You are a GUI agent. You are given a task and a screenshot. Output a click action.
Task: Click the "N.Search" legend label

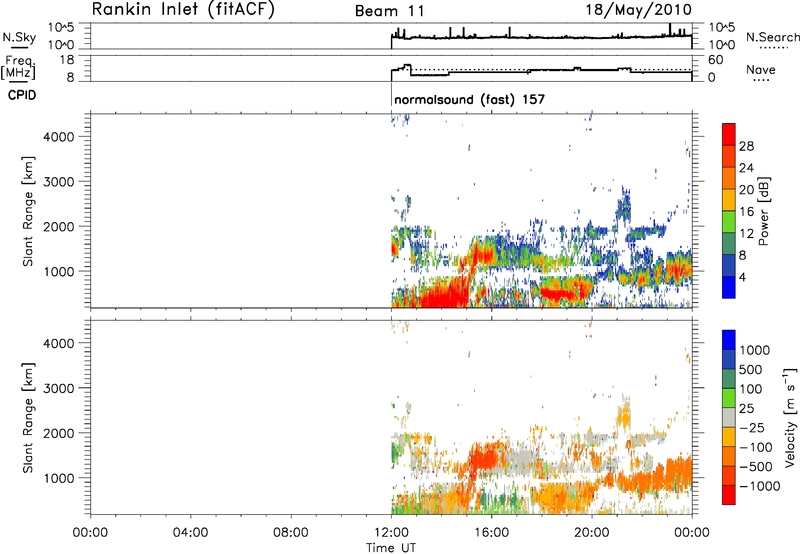(x=772, y=37)
